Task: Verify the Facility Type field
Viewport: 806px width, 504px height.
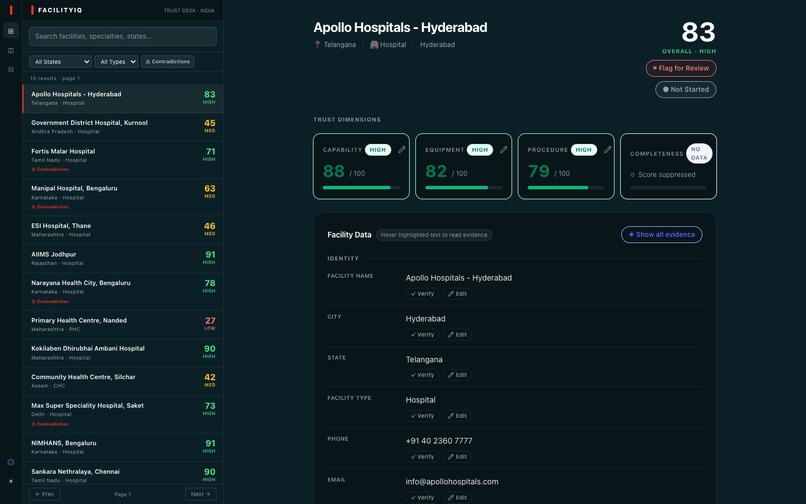Action: pyautogui.click(x=422, y=416)
